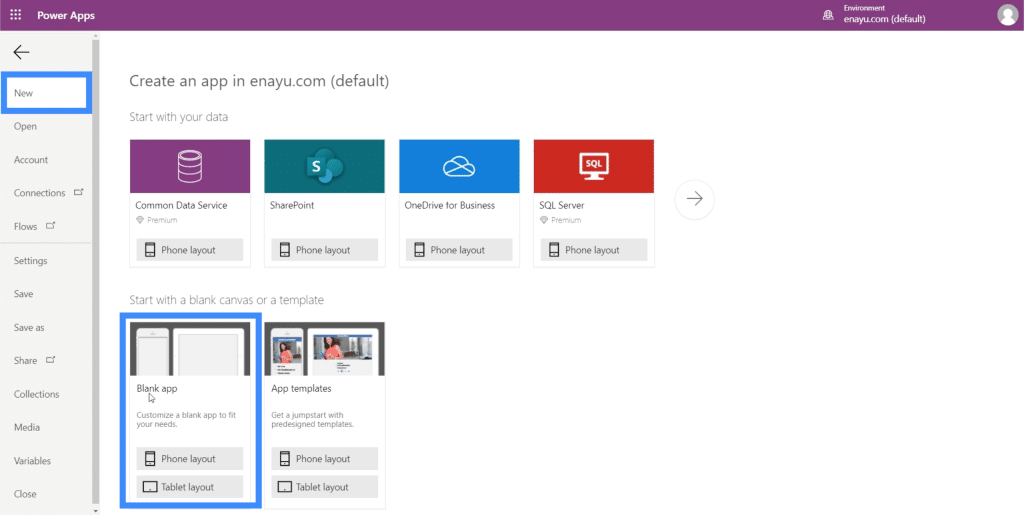The image size is (1024, 515).
Task: Click the Common Data Service database icon
Action: click(190, 166)
